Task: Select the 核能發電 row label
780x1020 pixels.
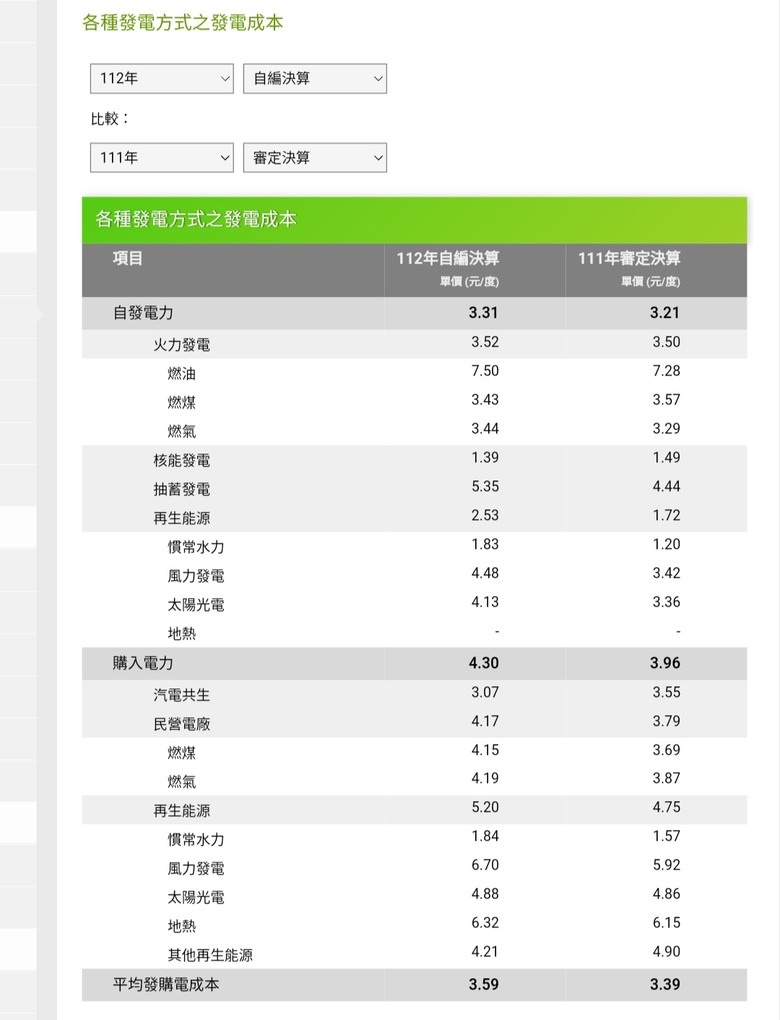Action: pos(182,461)
